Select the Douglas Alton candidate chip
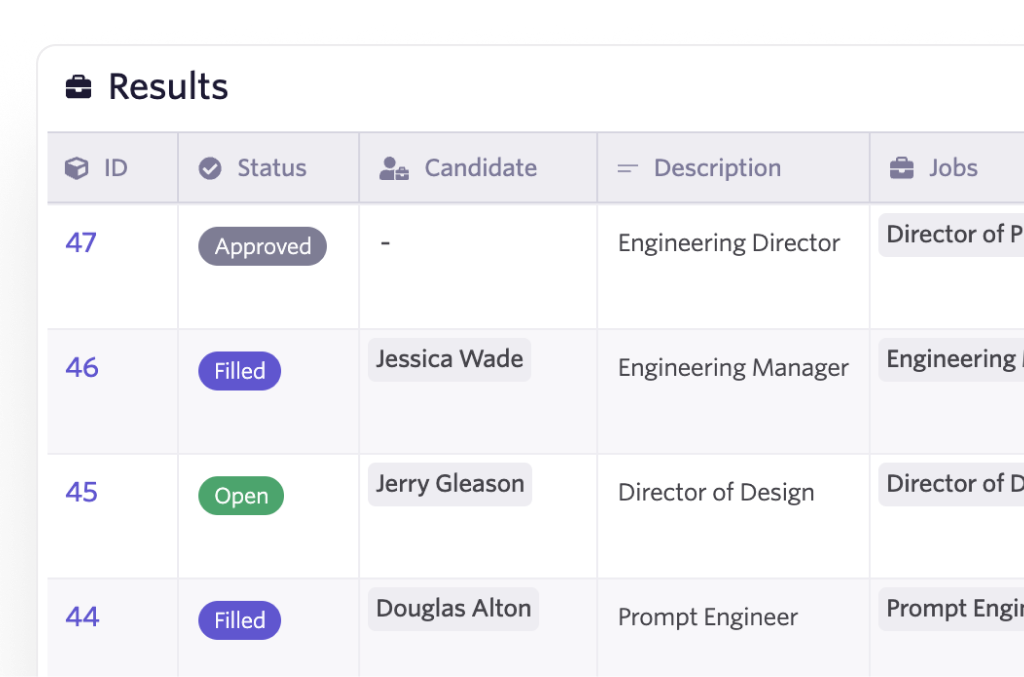1024x677 pixels. 453,608
